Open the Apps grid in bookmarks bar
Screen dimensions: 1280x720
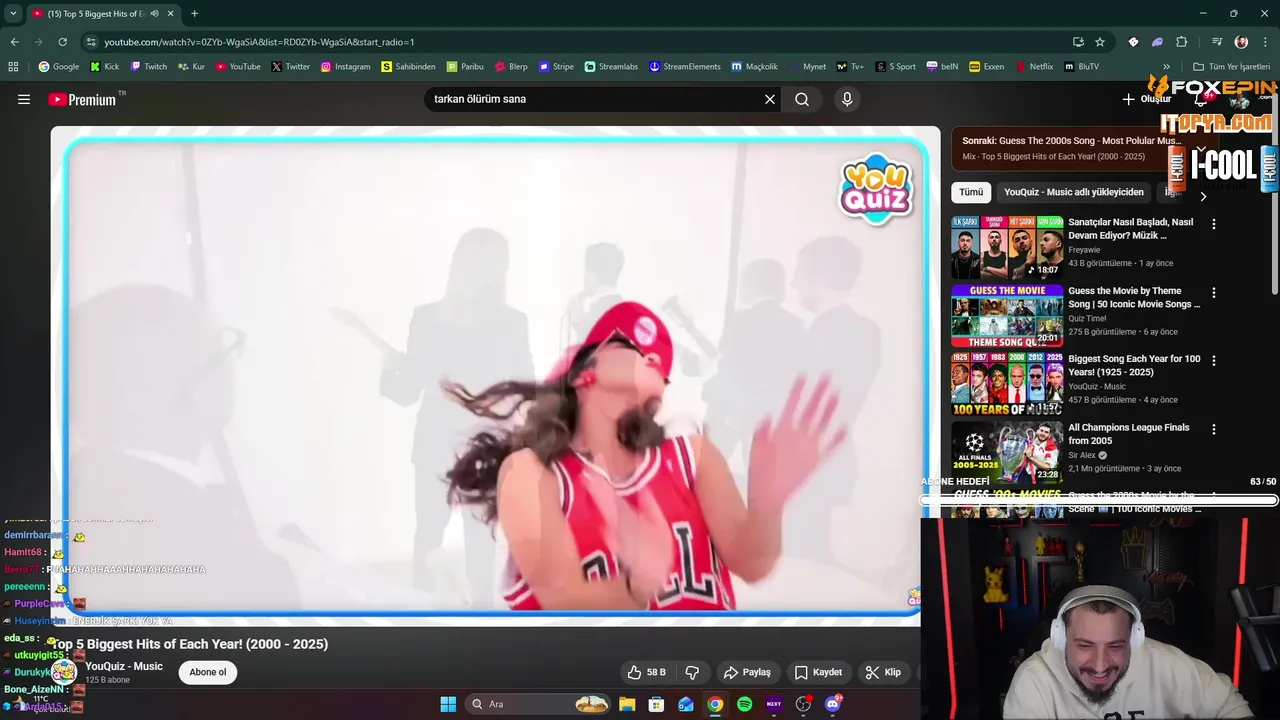13,66
